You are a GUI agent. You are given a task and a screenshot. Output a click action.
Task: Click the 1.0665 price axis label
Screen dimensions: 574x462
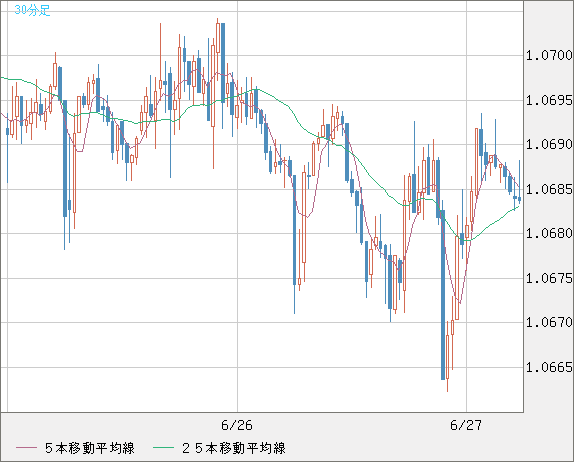coord(549,367)
